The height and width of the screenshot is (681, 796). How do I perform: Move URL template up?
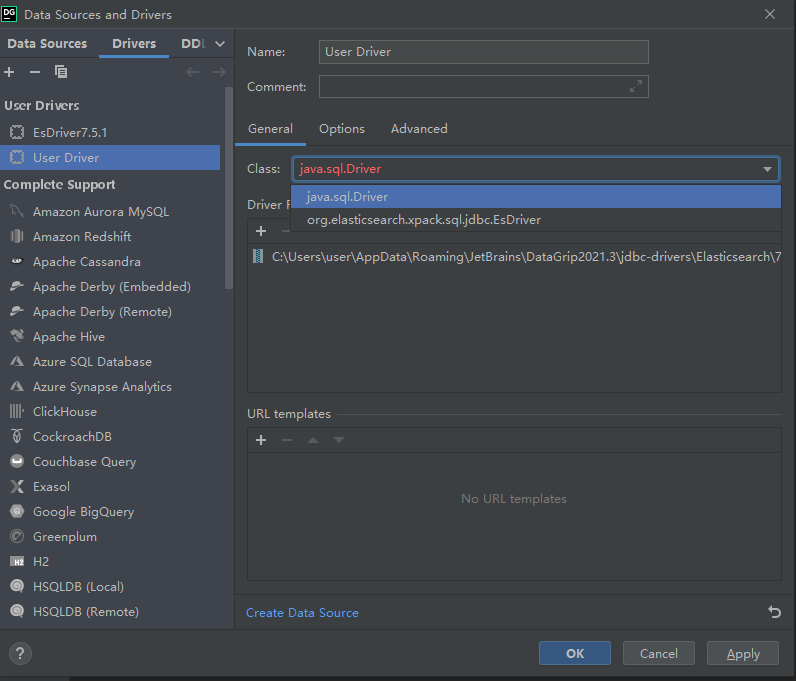(x=313, y=440)
